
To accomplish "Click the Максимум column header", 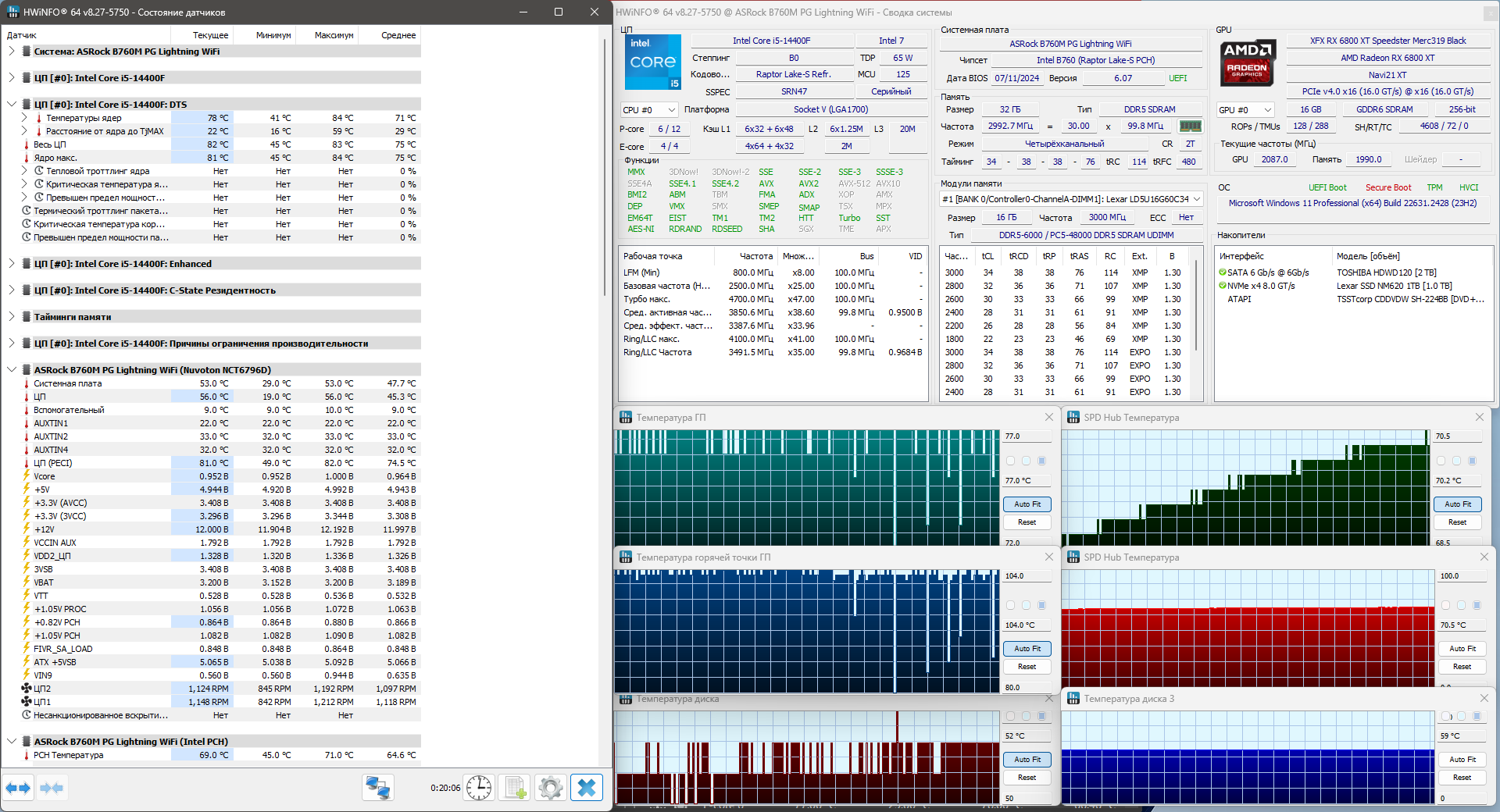I will click(334, 35).
